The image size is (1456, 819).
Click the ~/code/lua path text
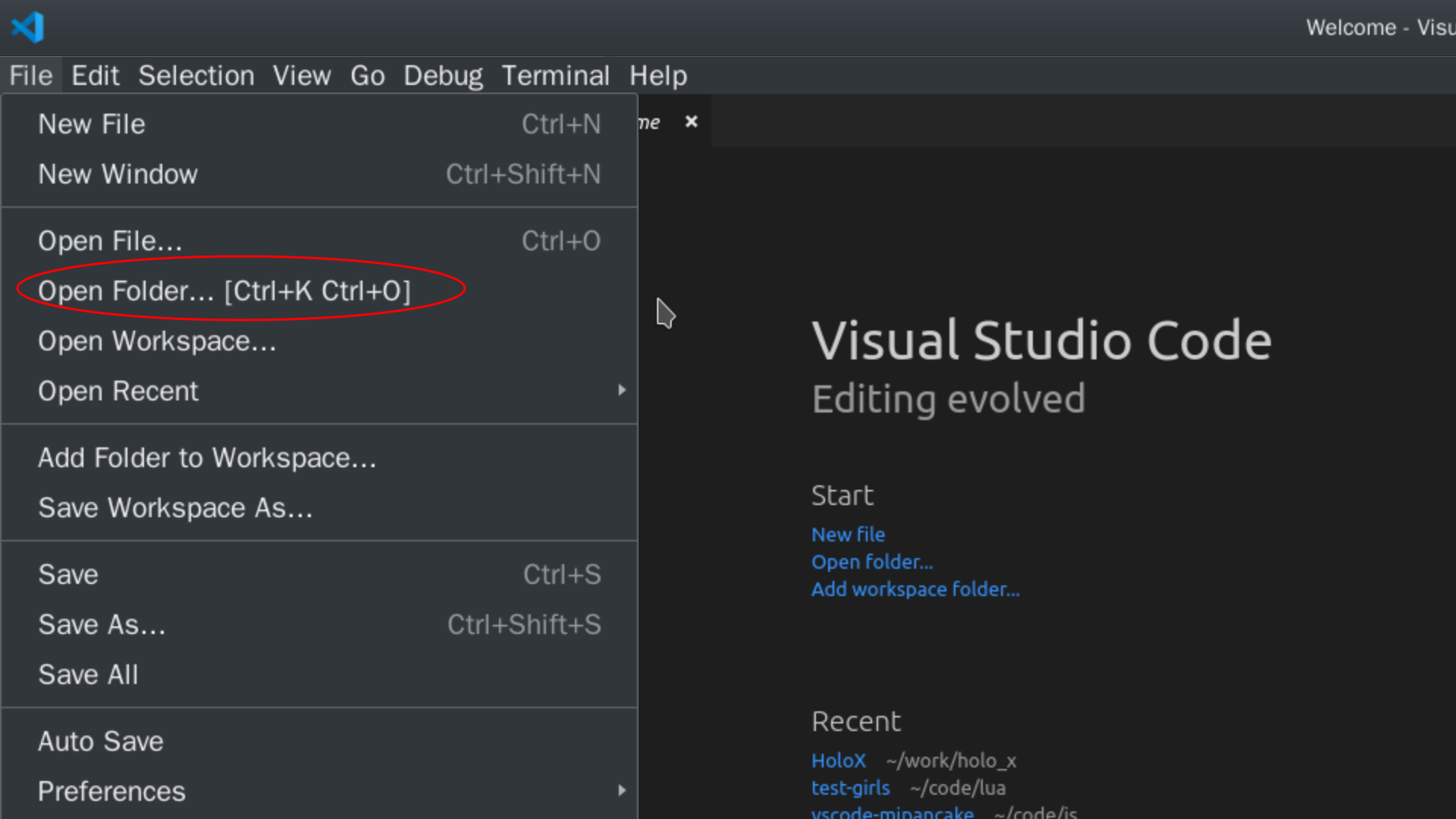[x=958, y=788]
